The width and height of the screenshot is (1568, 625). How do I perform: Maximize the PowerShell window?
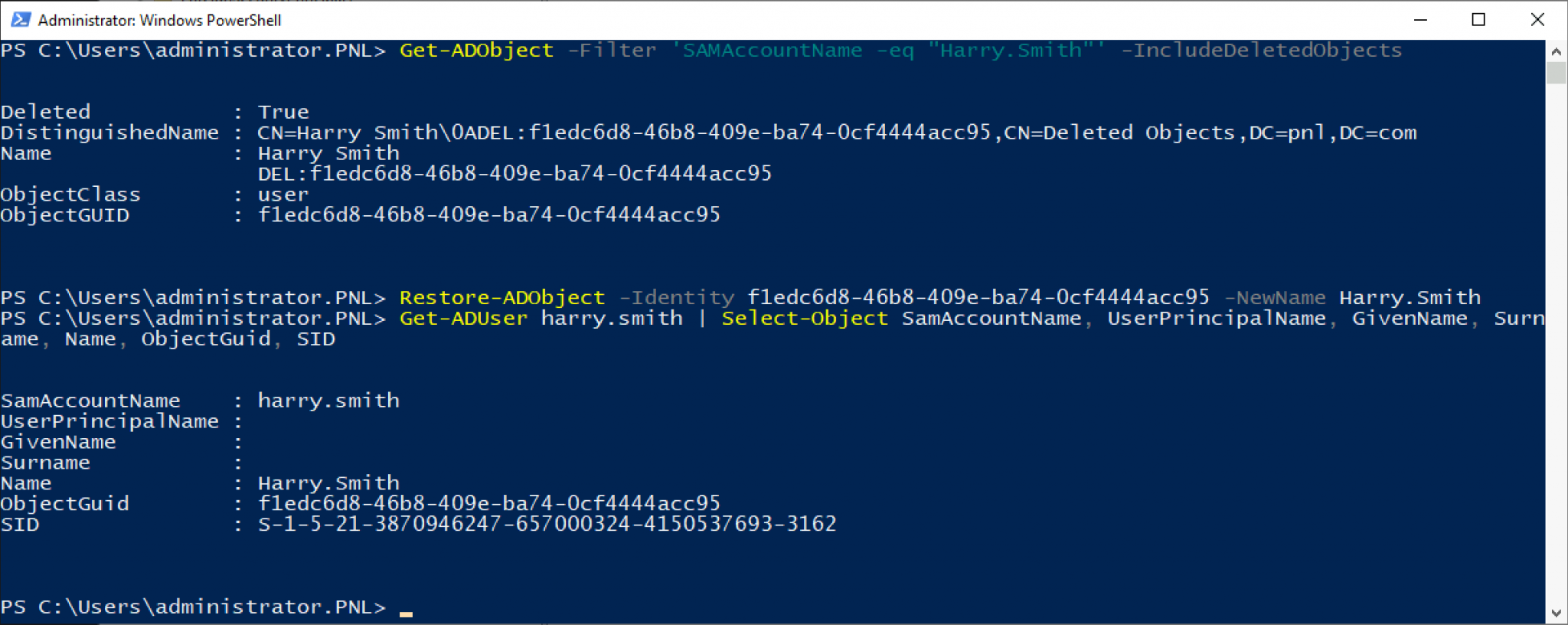click(1478, 20)
